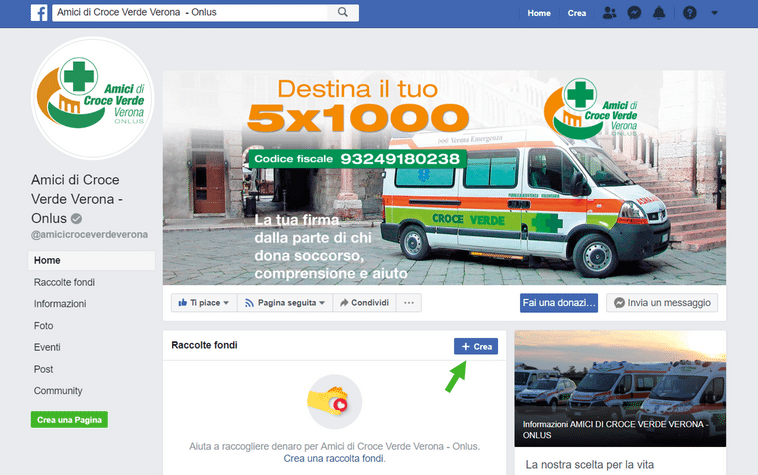Open Foto in left sidebar
758x475 pixels.
pos(44,326)
